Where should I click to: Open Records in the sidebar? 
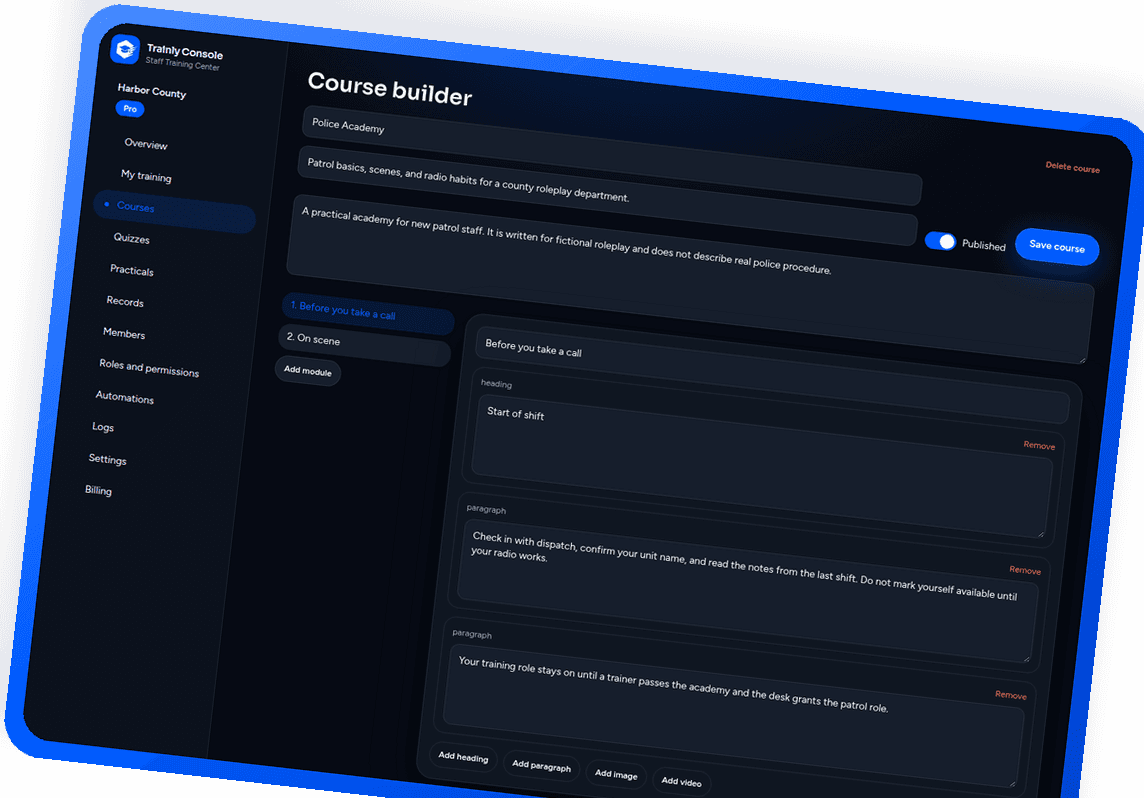[125, 301]
